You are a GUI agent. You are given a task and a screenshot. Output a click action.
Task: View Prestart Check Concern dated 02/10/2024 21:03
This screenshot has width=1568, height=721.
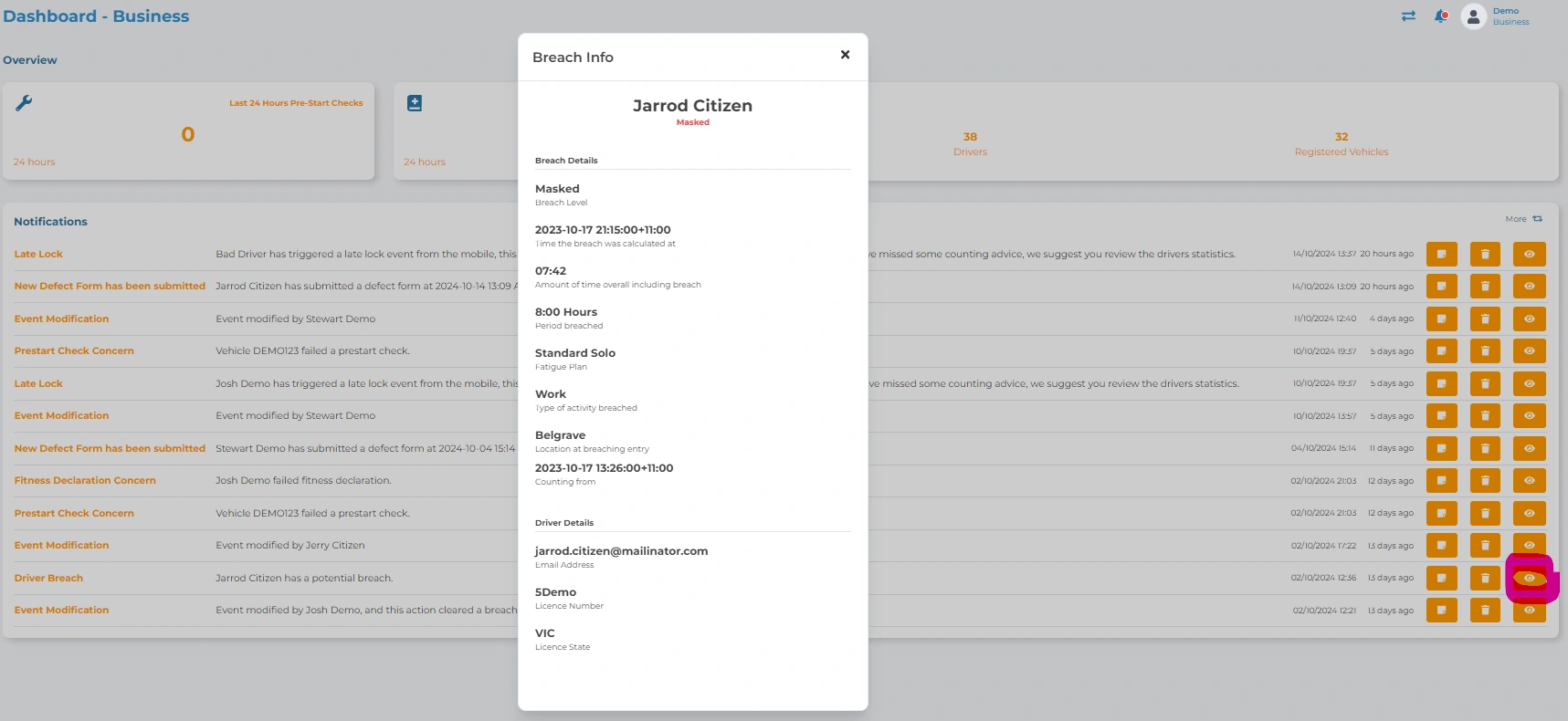pyautogui.click(x=1530, y=513)
